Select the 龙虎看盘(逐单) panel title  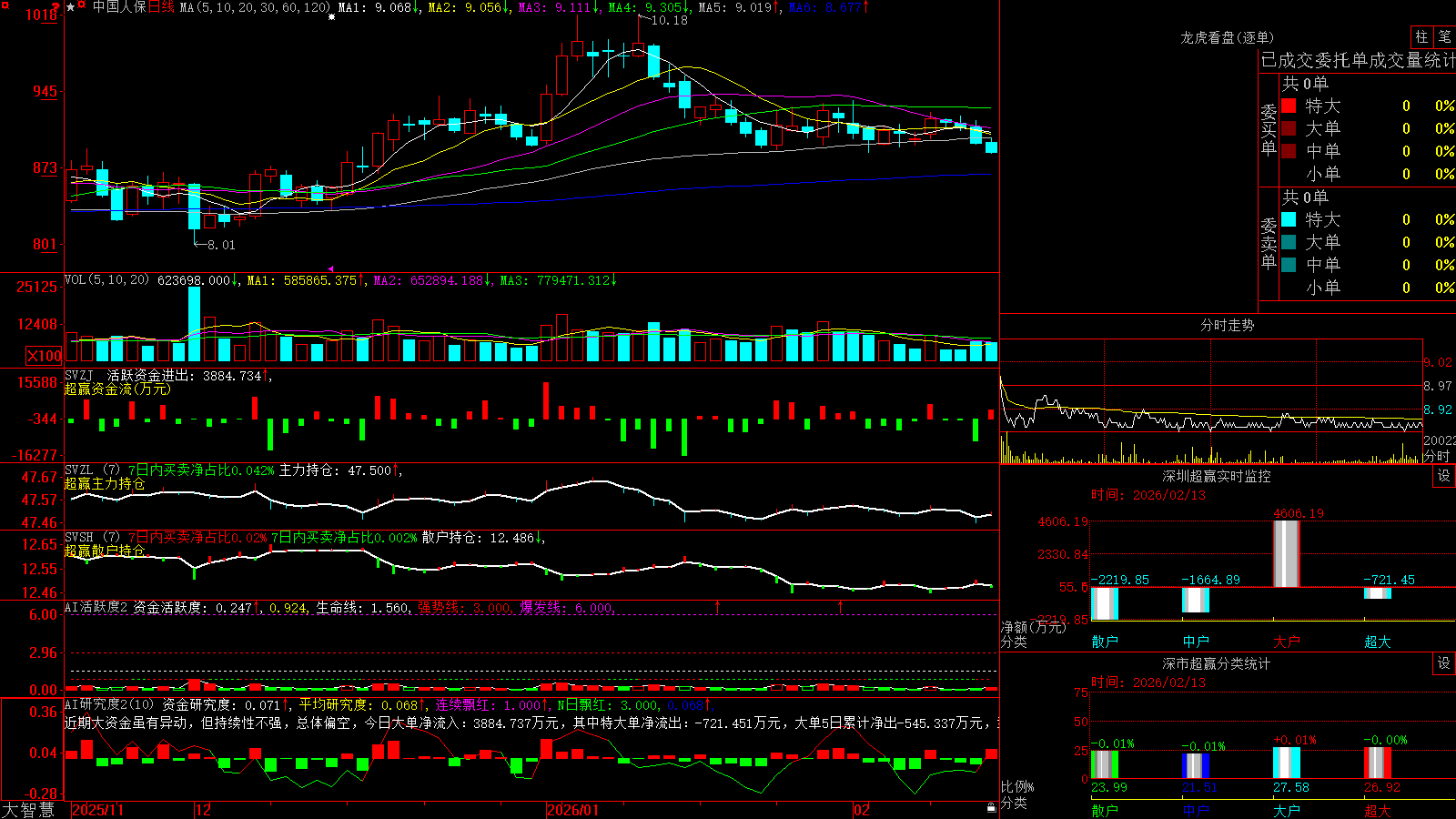pos(1227,37)
